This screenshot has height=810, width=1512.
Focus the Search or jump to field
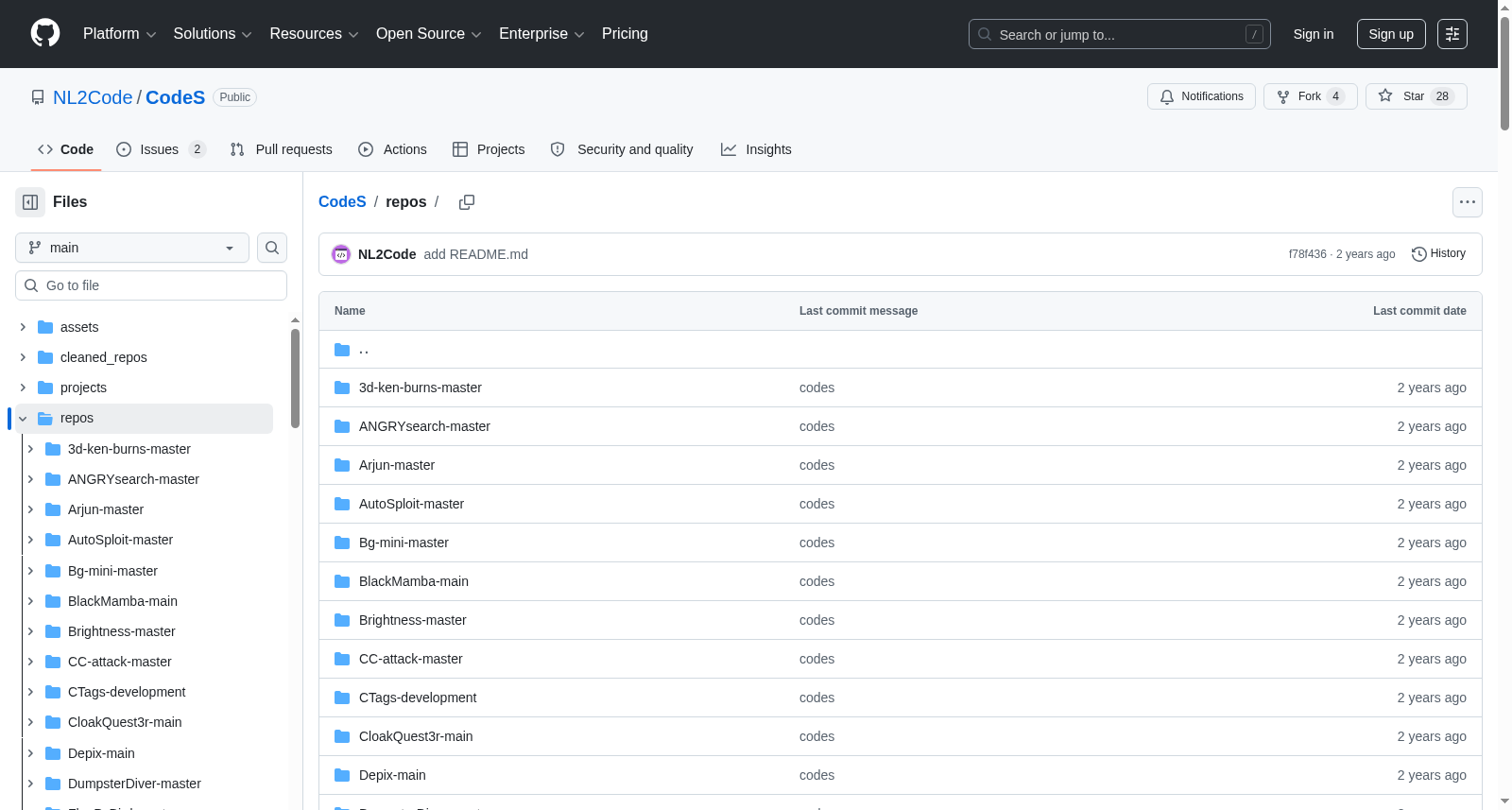point(1120,34)
